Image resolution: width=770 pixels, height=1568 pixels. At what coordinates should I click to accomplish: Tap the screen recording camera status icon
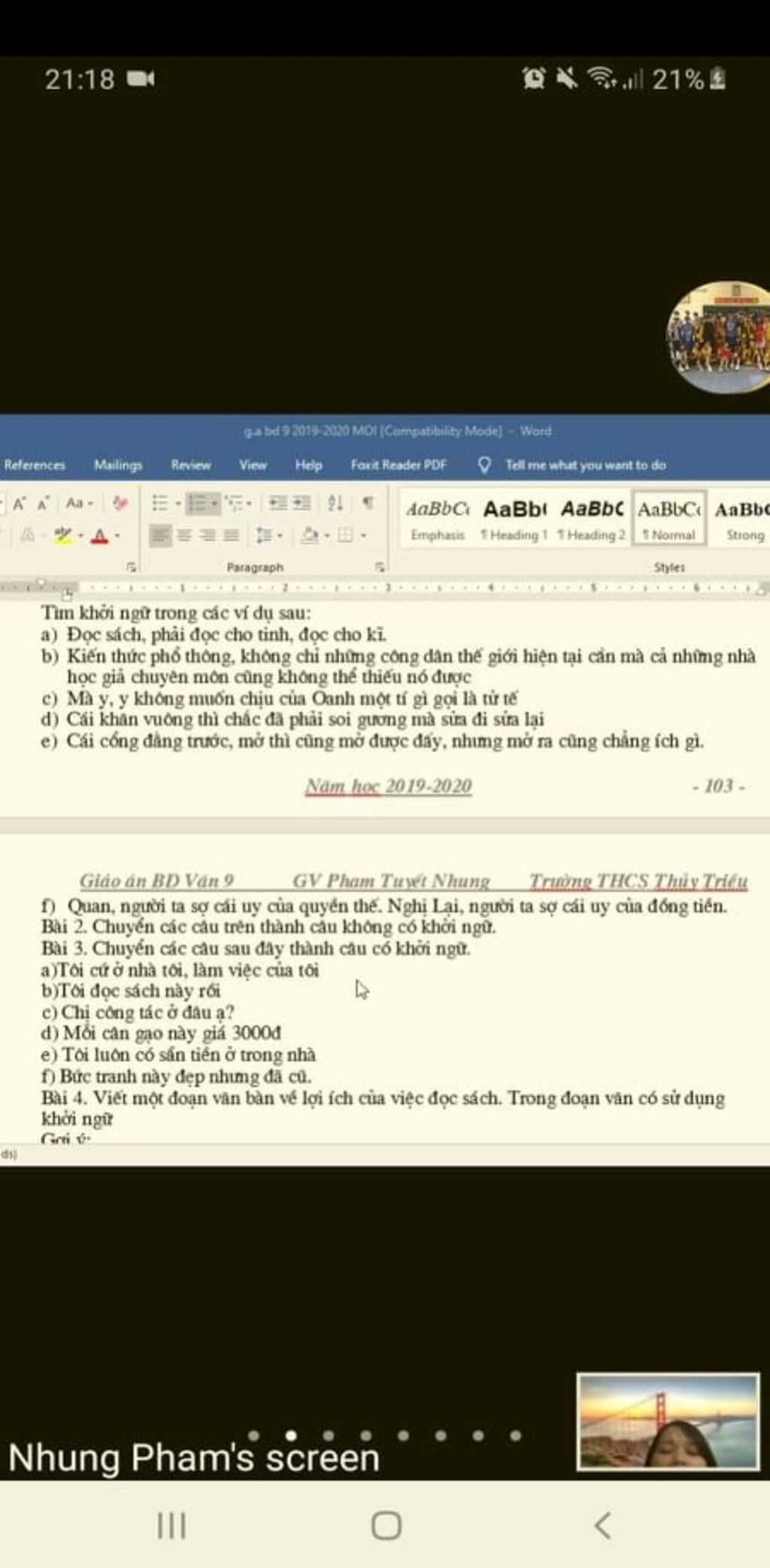(141, 78)
